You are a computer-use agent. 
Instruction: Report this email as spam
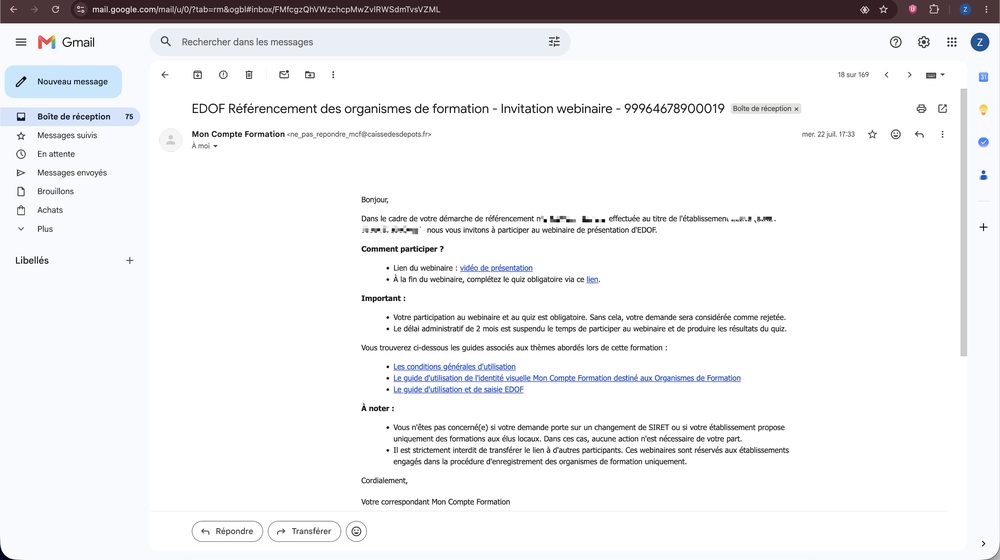(223, 75)
